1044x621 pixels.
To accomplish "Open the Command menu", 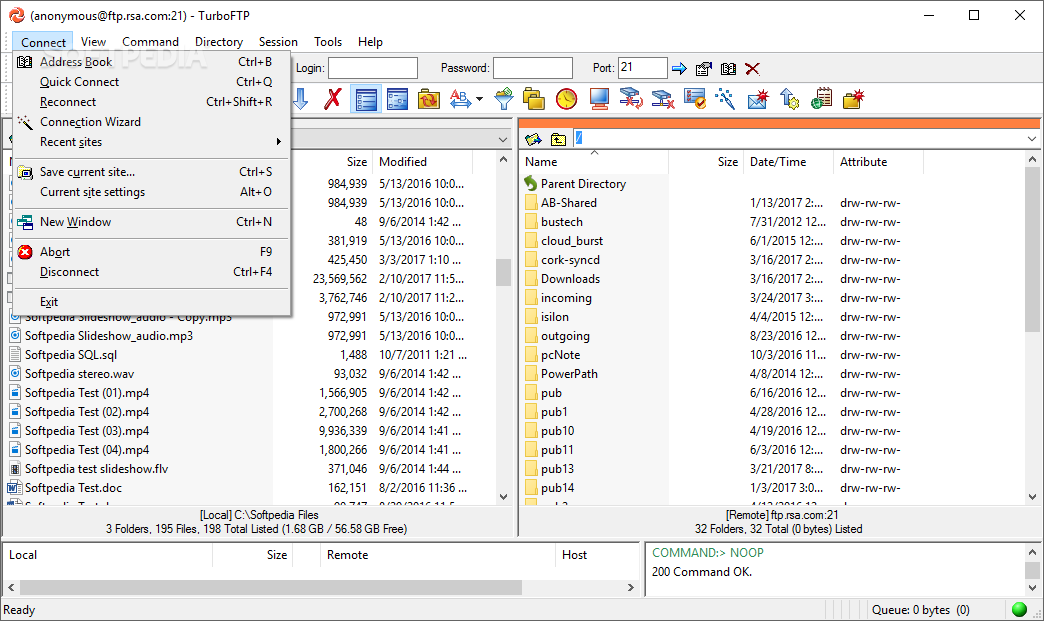I will [x=150, y=42].
